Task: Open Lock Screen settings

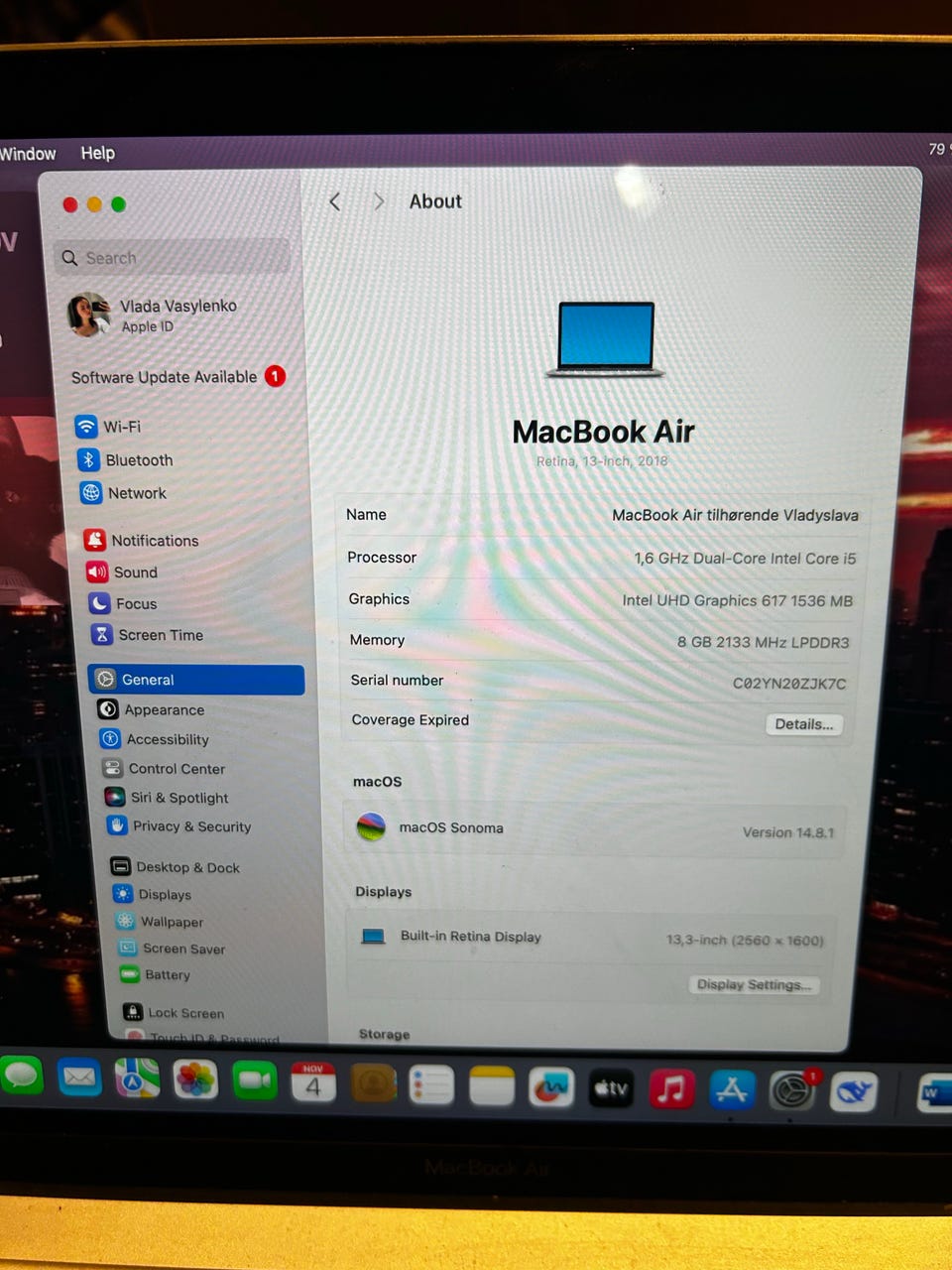Action: click(x=174, y=1012)
